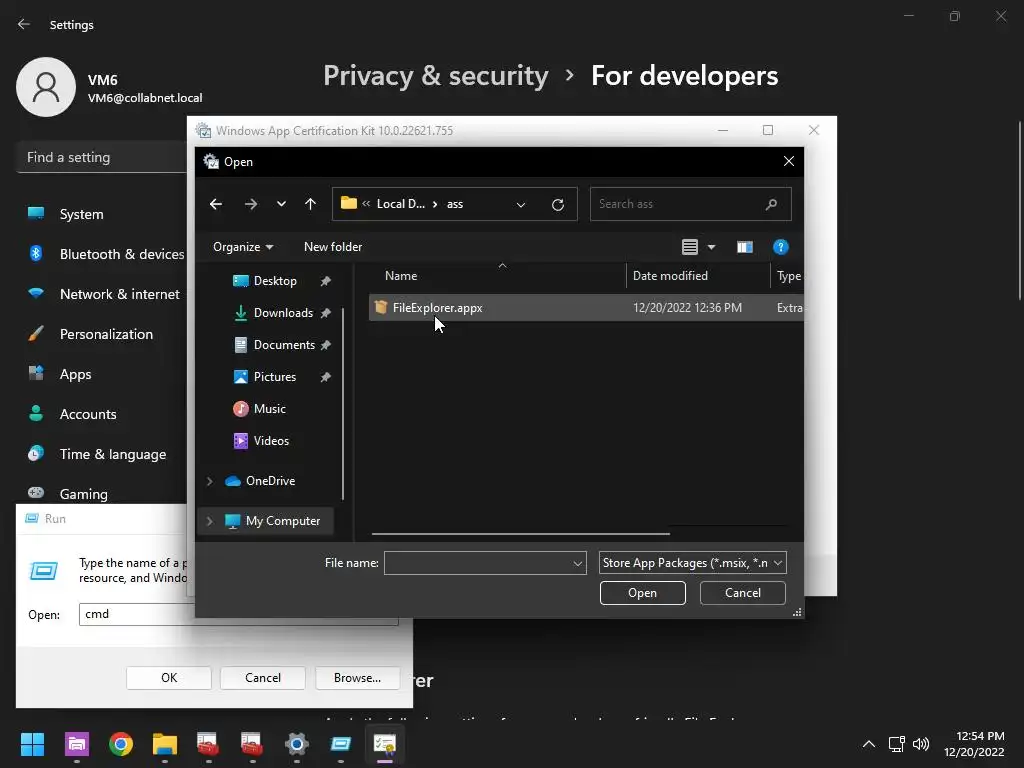This screenshot has height=768, width=1024.
Task: Expand the address bar path dropdown
Action: tap(520, 204)
